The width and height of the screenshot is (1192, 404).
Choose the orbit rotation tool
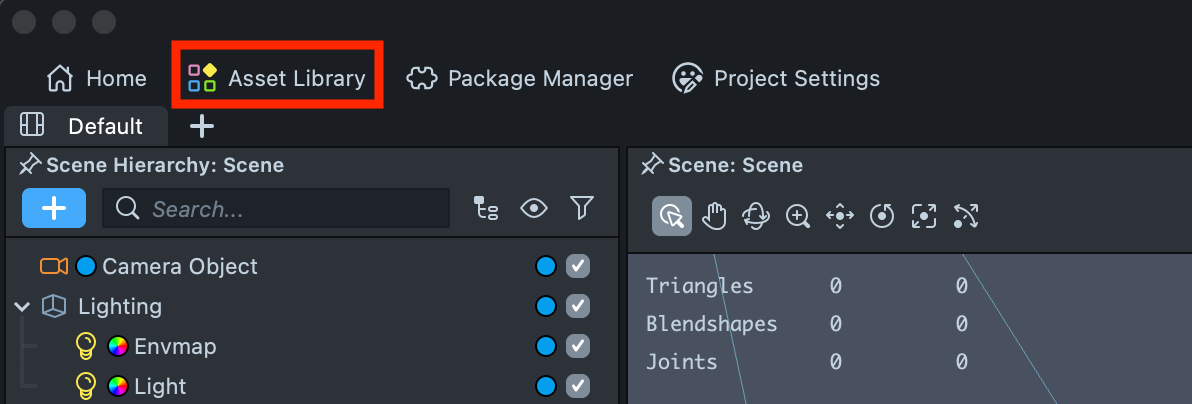(x=755, y=215)
